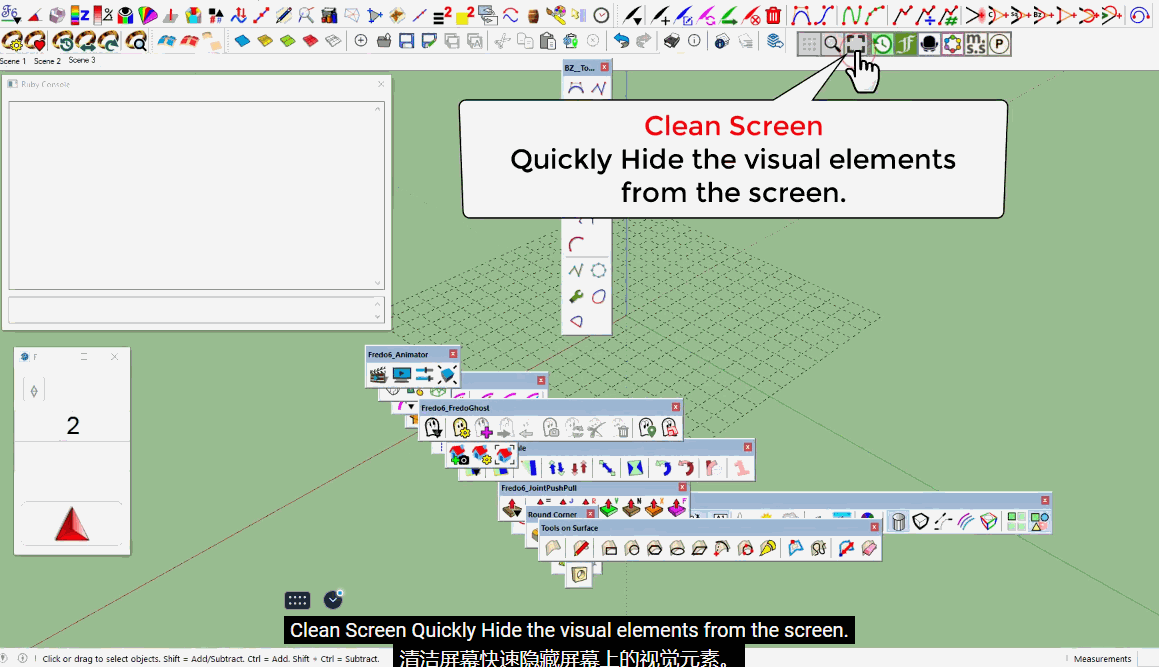
Task: Click the circled P toolbar icon
Action: tap(999, 44)
